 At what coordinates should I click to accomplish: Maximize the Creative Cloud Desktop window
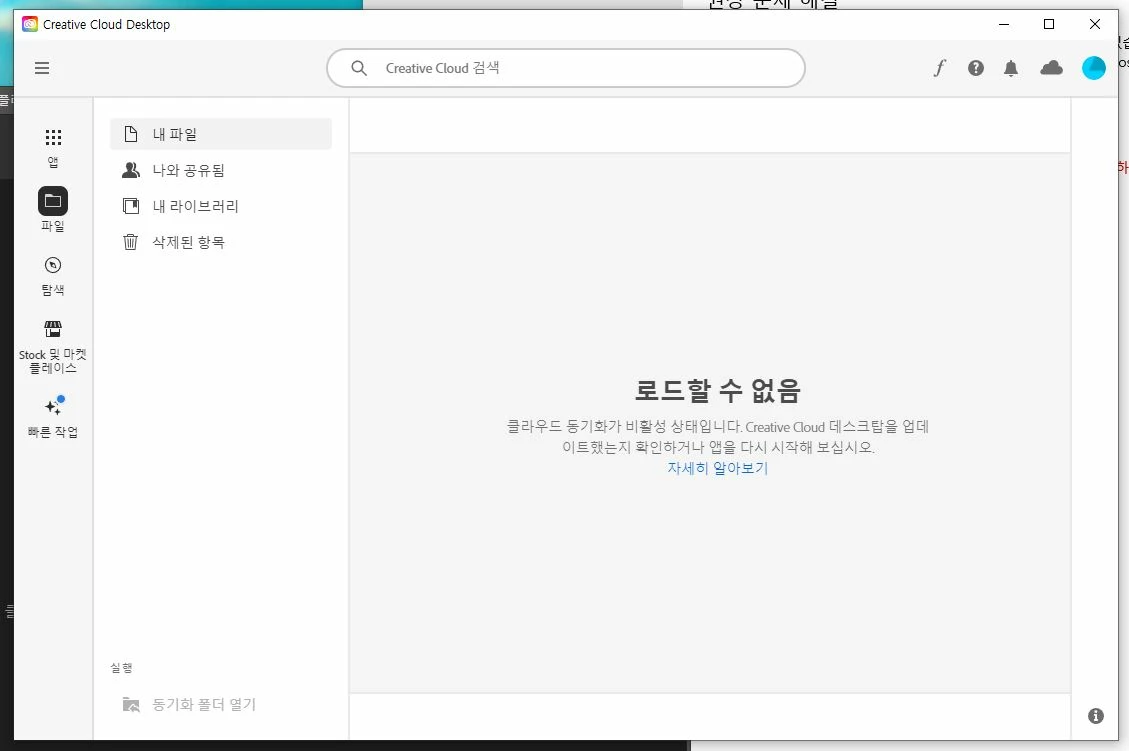1049,24
